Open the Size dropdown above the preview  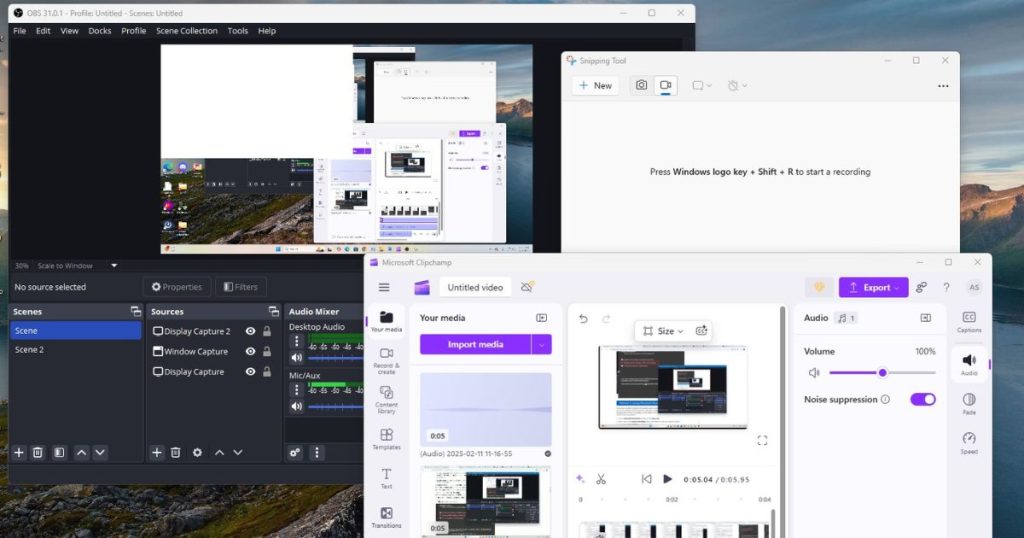click(x=663, y=331)
